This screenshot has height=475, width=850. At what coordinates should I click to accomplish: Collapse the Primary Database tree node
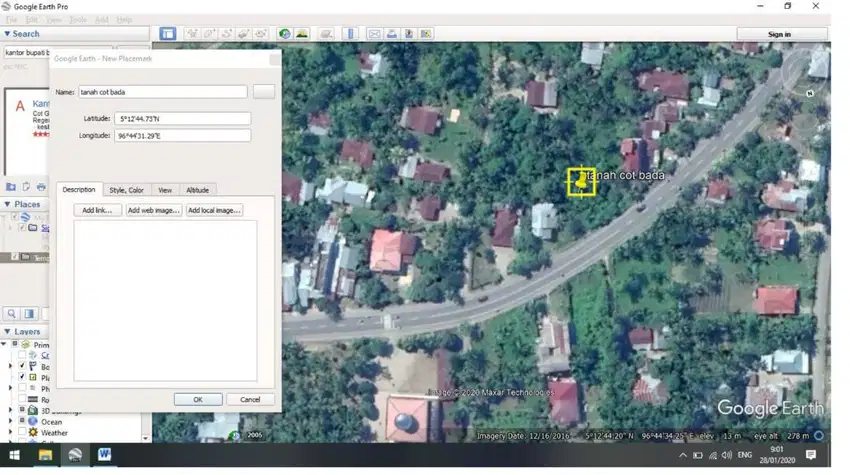point(4,344)
